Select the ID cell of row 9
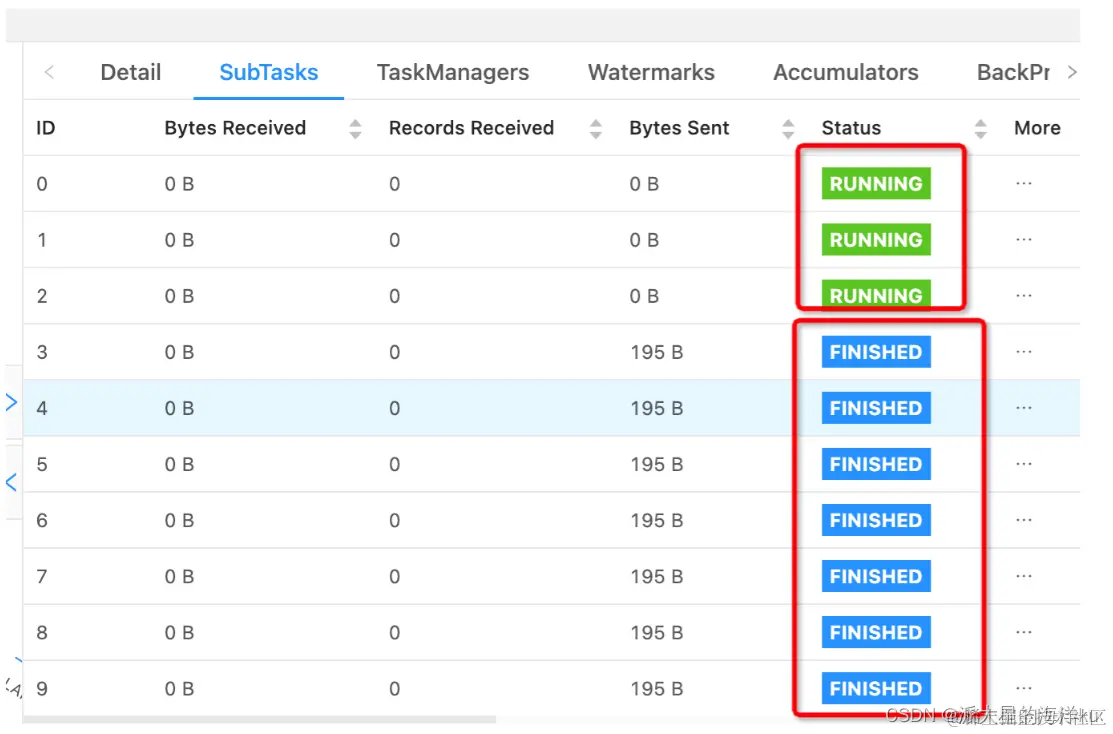The image size is (1113, 734). point(42,689)
